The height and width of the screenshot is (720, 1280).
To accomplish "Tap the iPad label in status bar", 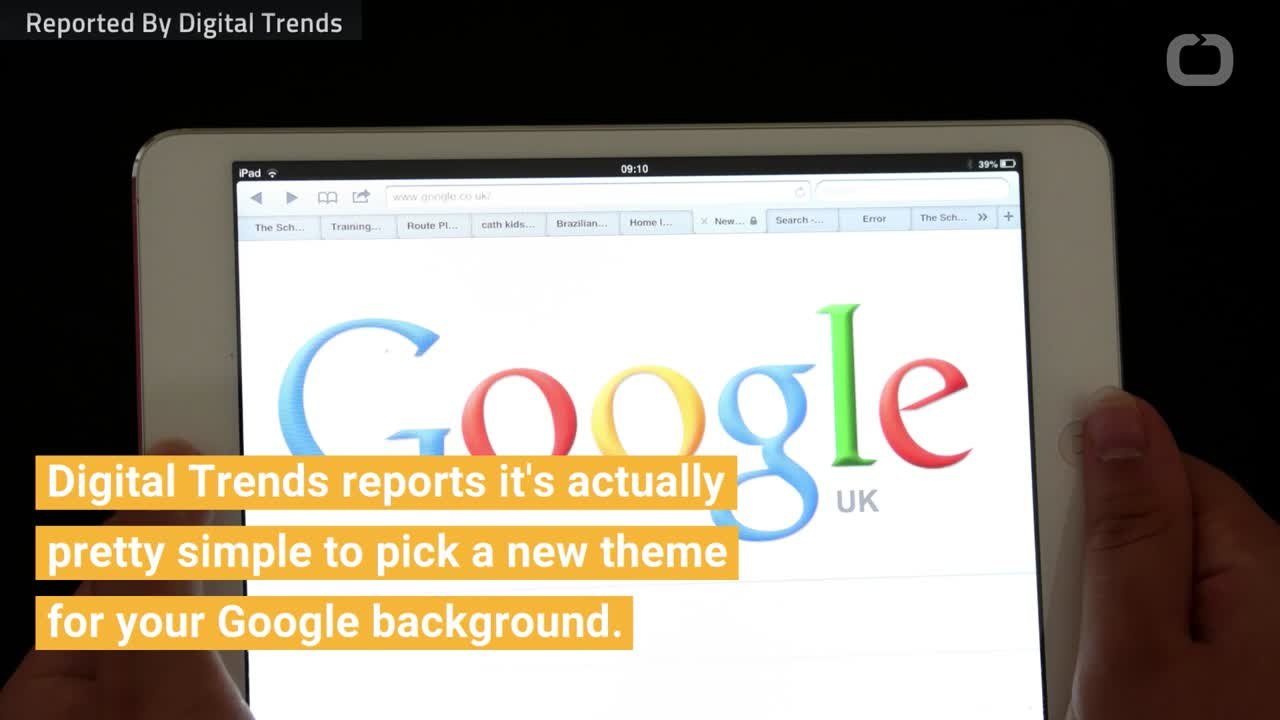I will tap(250, 174).
